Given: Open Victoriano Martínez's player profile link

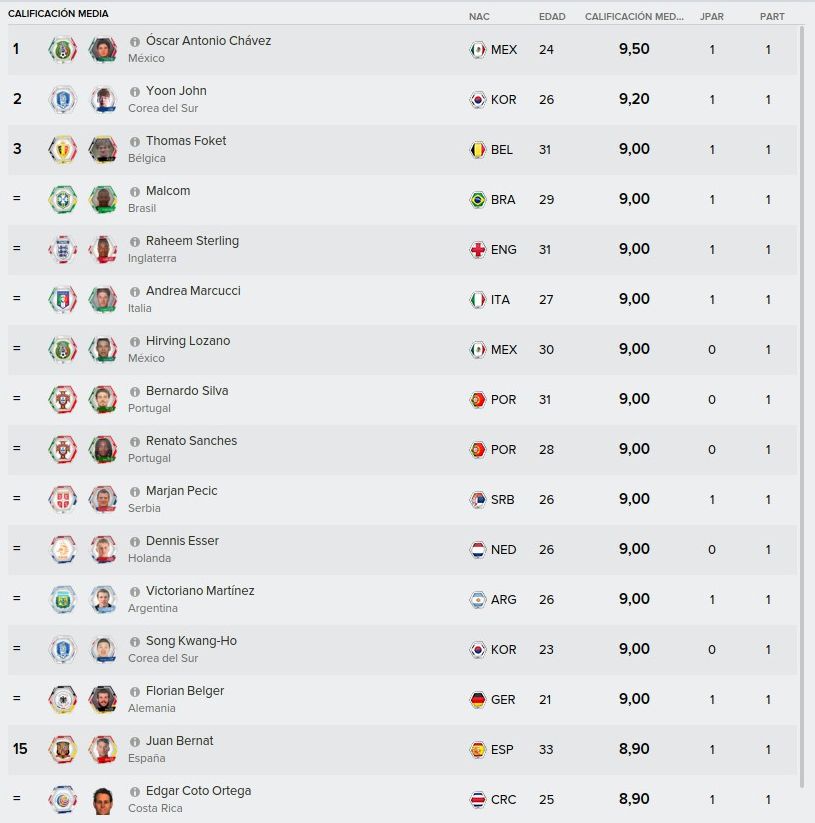Looking at the screenshot, I should click(200, 591).
